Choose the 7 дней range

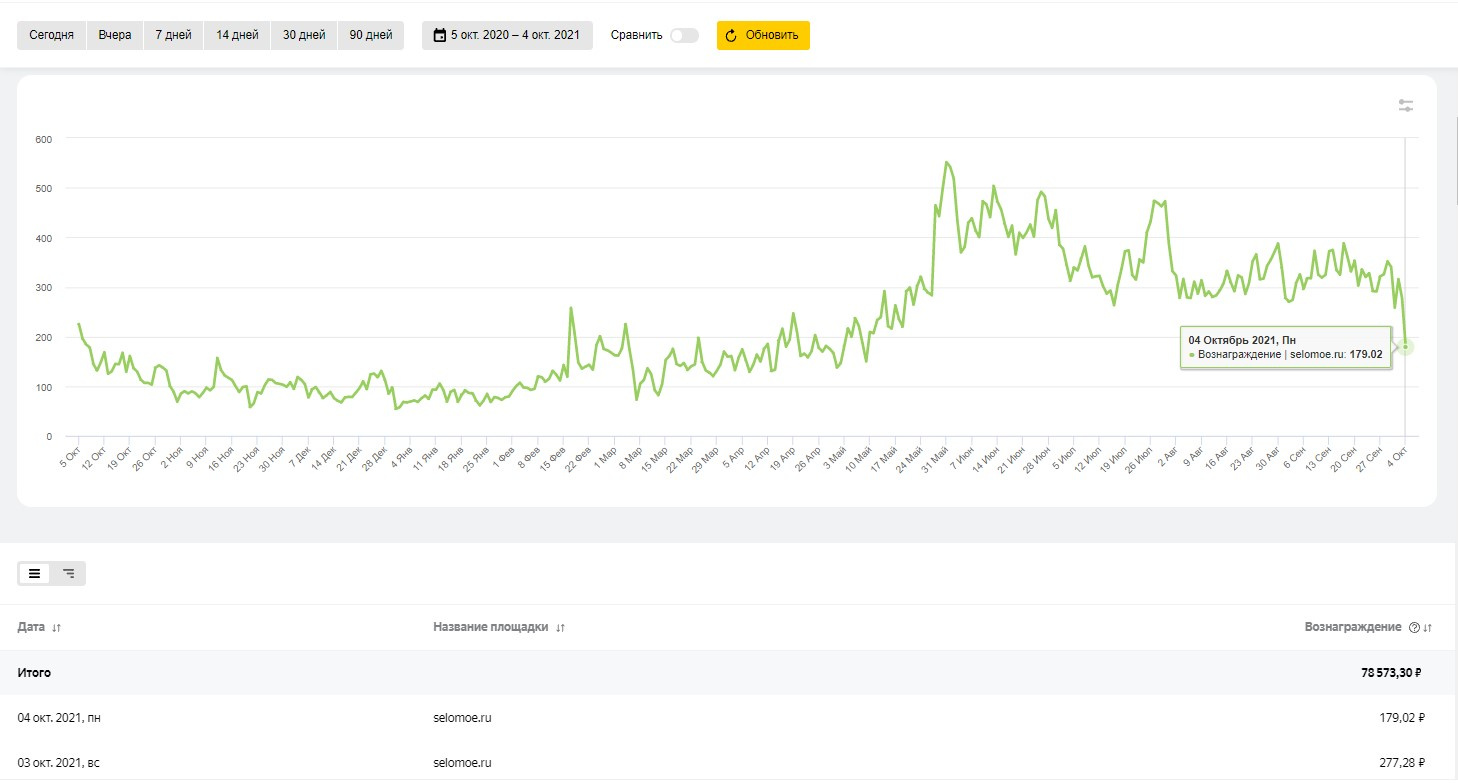173,35
